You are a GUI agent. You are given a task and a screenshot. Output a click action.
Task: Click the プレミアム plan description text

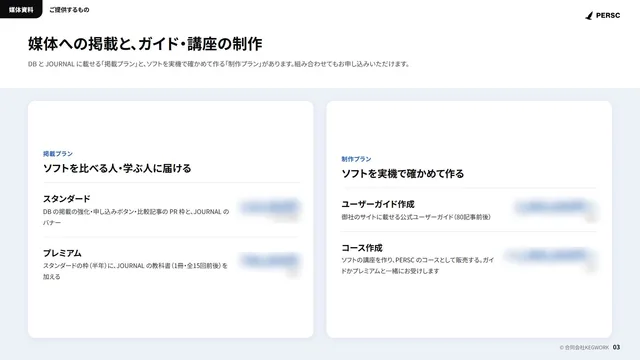(135, 271)
